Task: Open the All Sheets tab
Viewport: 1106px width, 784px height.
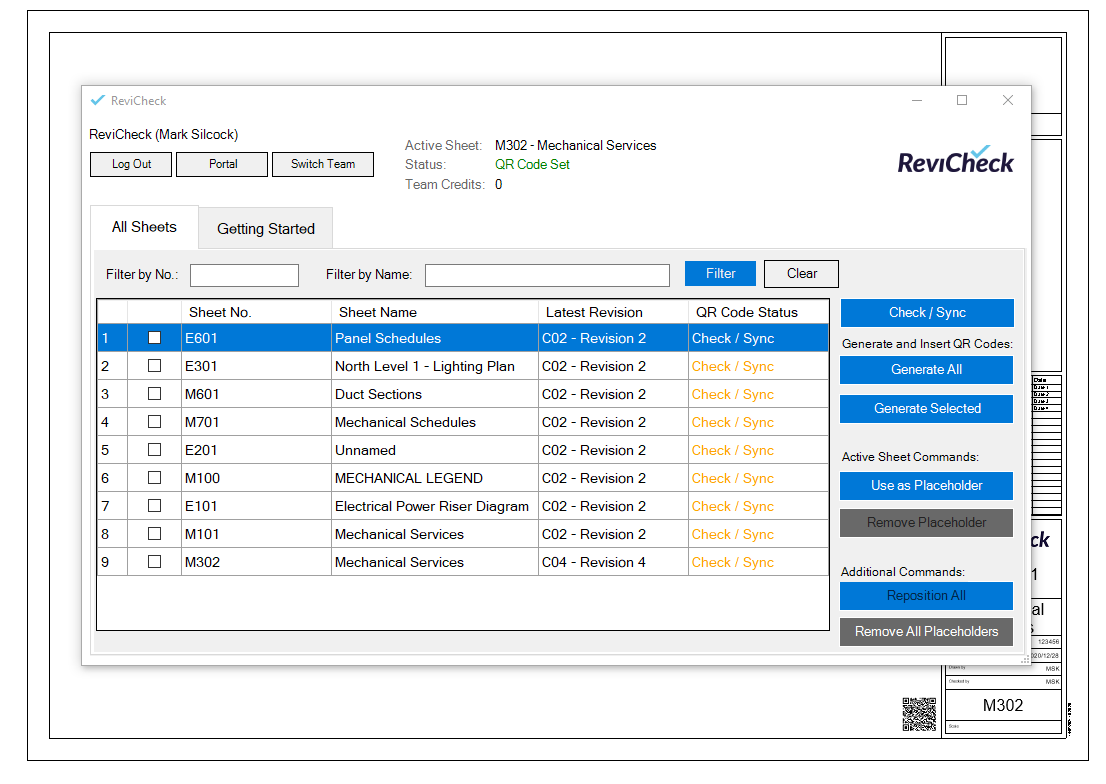Action: [x=144, y=227]
